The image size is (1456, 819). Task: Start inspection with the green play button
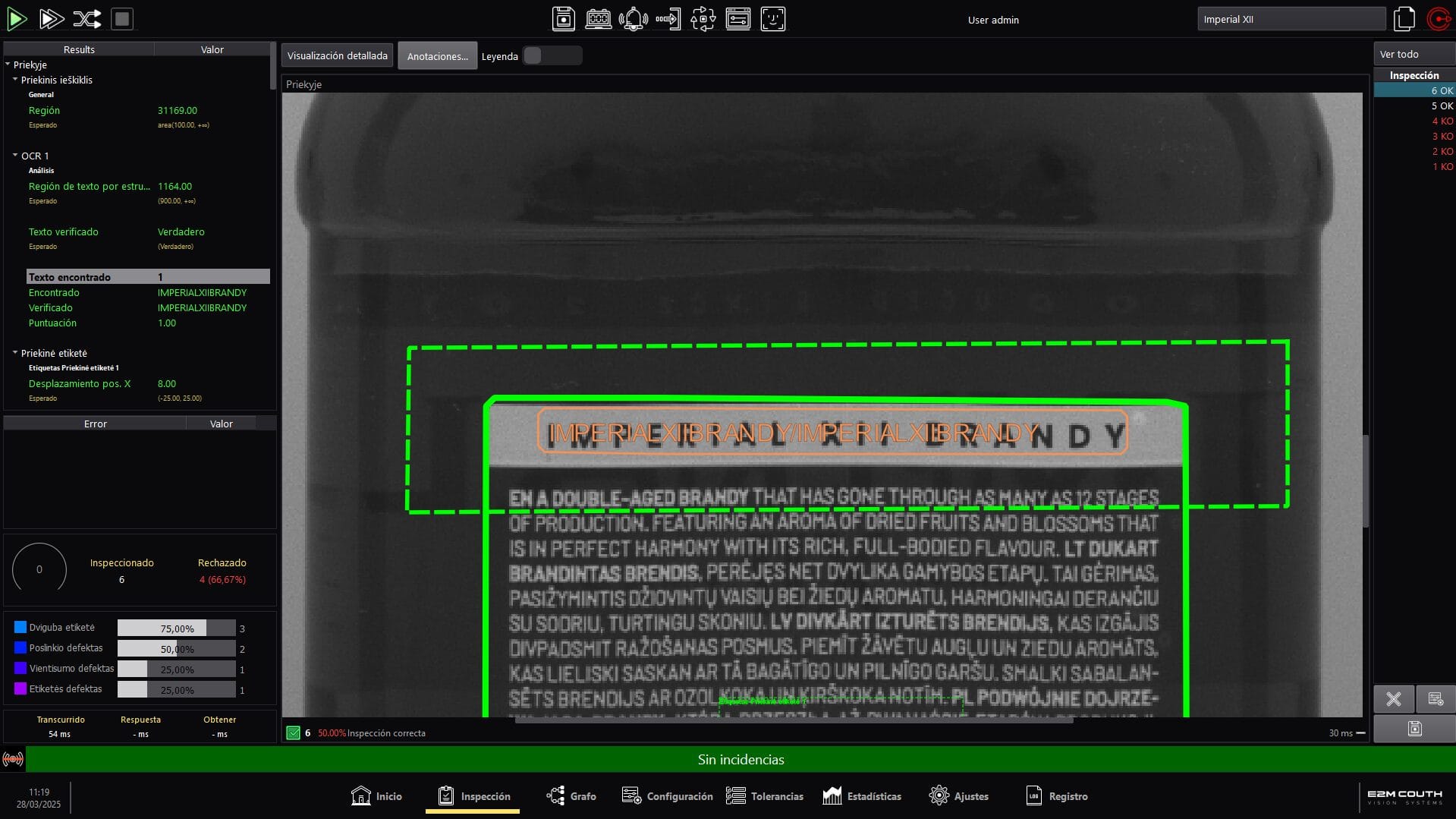(x=17, y=19)
